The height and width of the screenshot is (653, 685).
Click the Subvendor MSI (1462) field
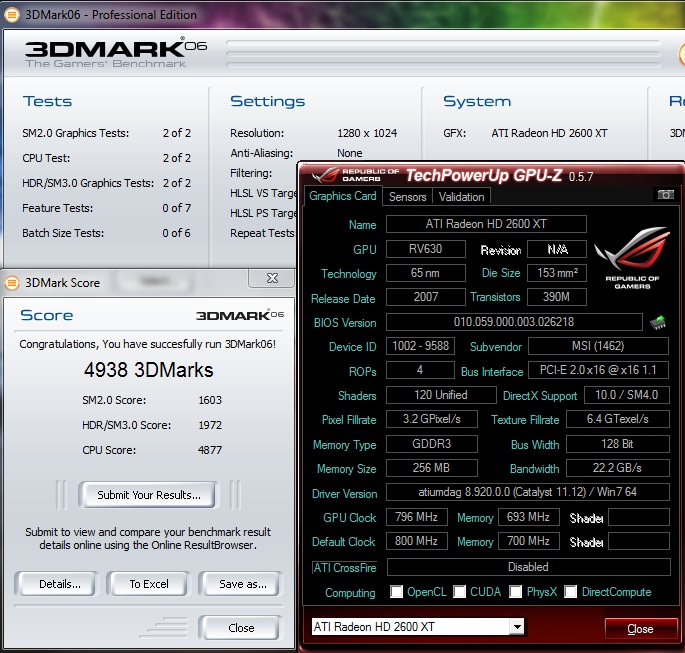598,346
